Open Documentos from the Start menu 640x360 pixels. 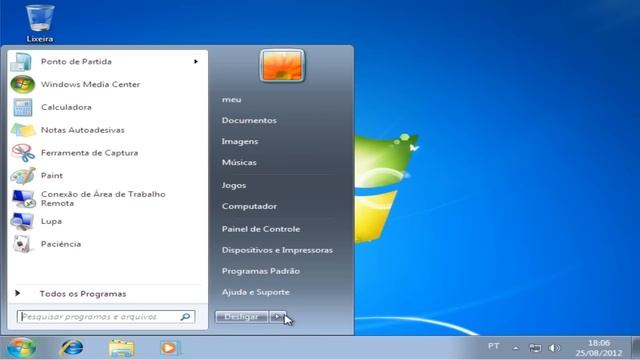point(249,120)
